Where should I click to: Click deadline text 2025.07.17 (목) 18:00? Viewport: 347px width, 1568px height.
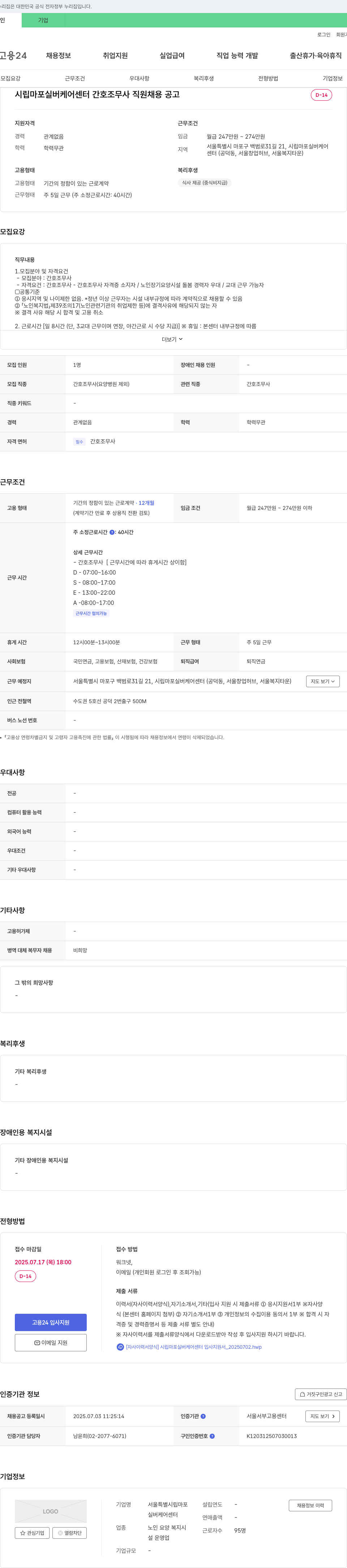[x=43, y=1262]
